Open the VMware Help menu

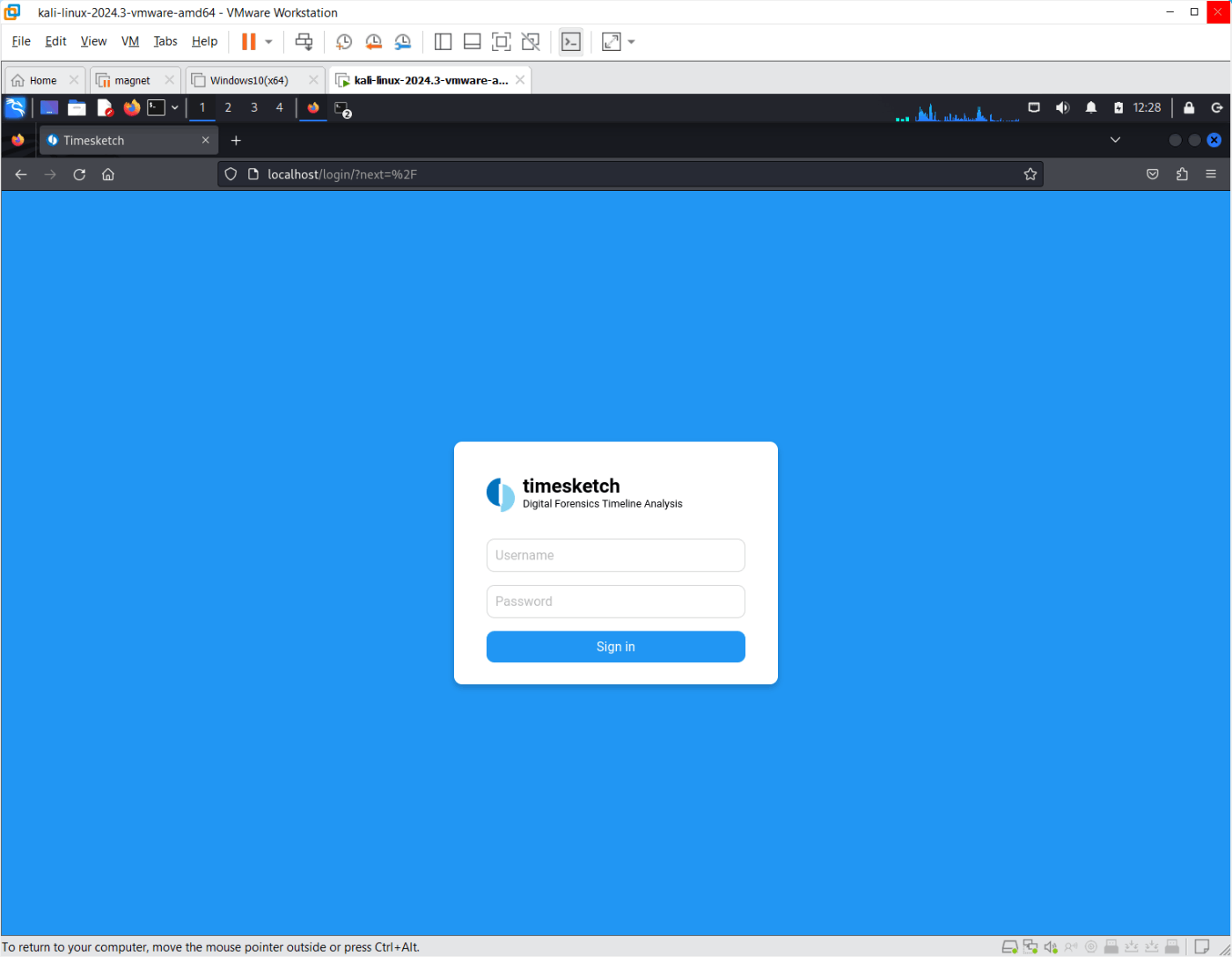click(204, 41)
